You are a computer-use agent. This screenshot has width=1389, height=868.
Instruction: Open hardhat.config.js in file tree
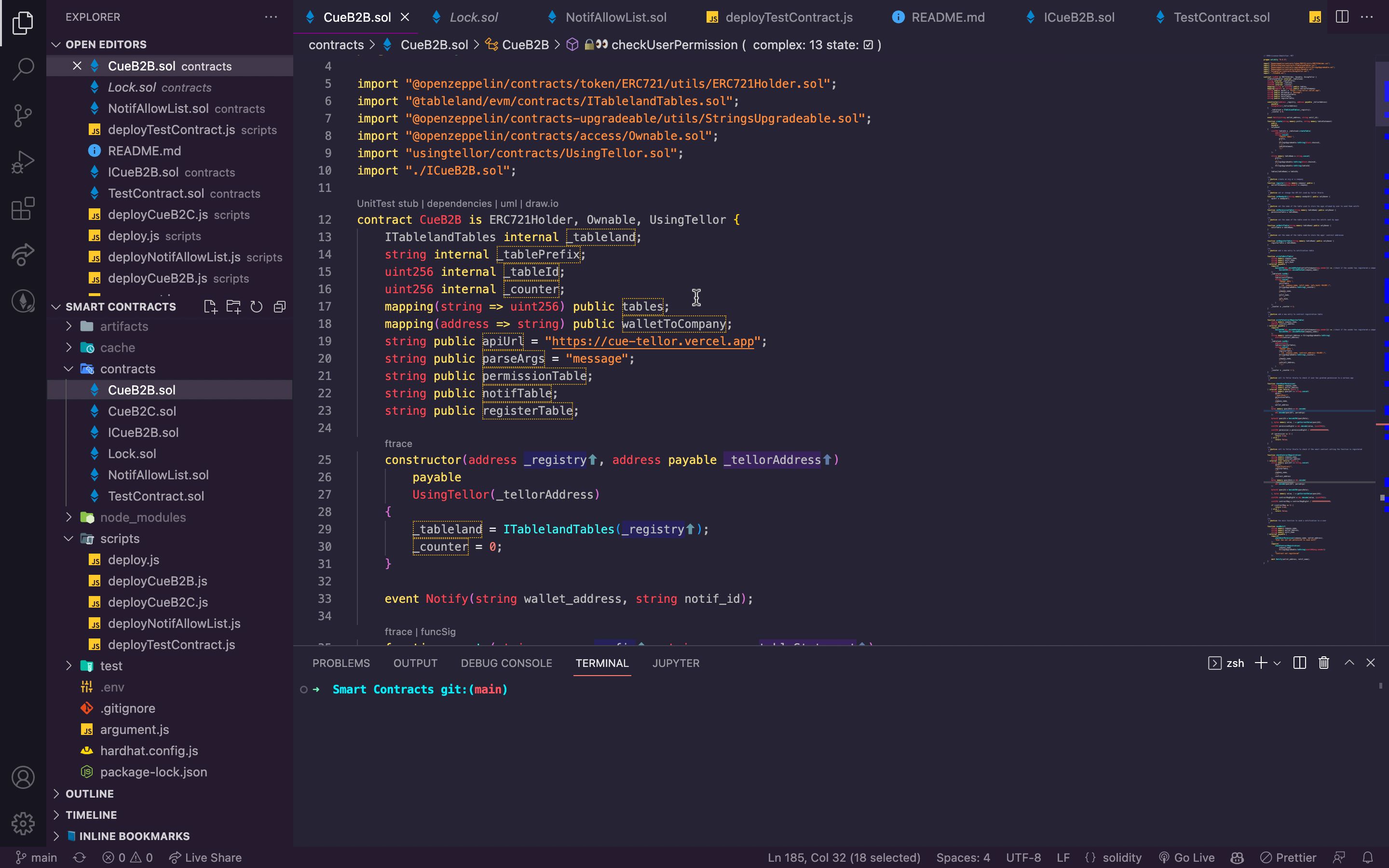click(149, 751)
